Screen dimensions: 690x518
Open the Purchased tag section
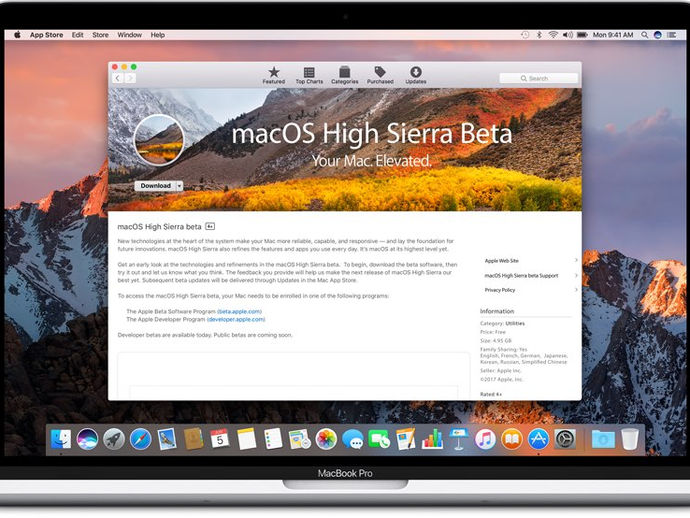(x=380, y=75)
